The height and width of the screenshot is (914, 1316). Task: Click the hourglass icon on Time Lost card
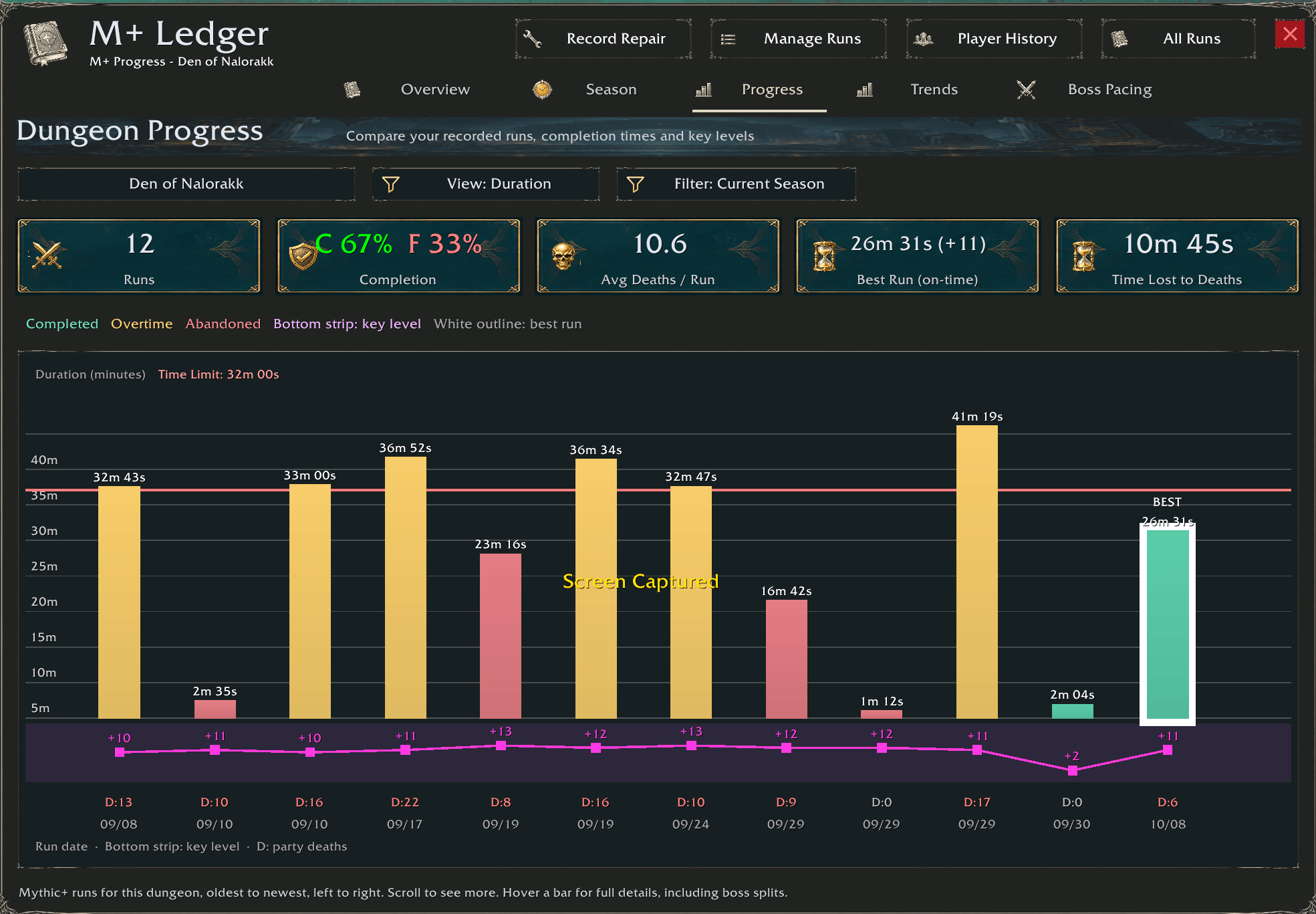point(1084,256)
